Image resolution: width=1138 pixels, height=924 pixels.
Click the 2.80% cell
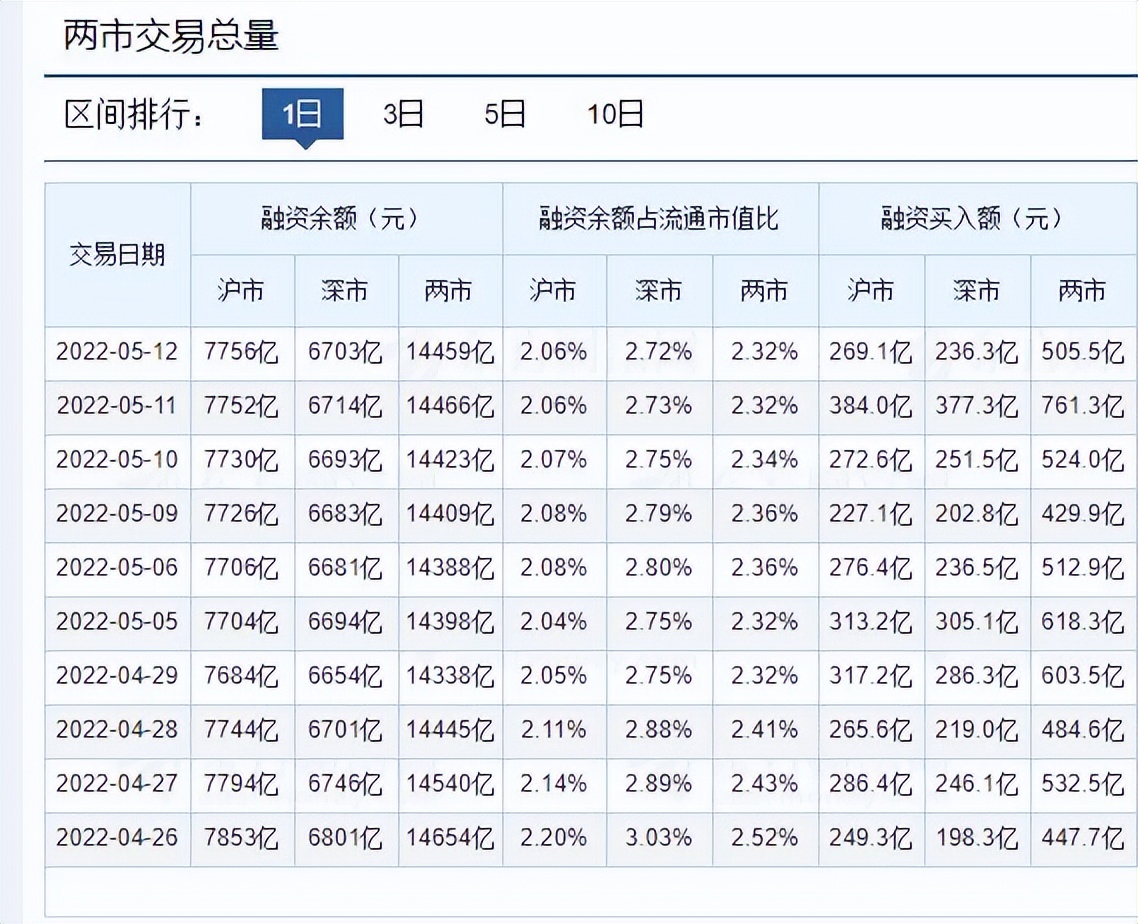[659, 568]
